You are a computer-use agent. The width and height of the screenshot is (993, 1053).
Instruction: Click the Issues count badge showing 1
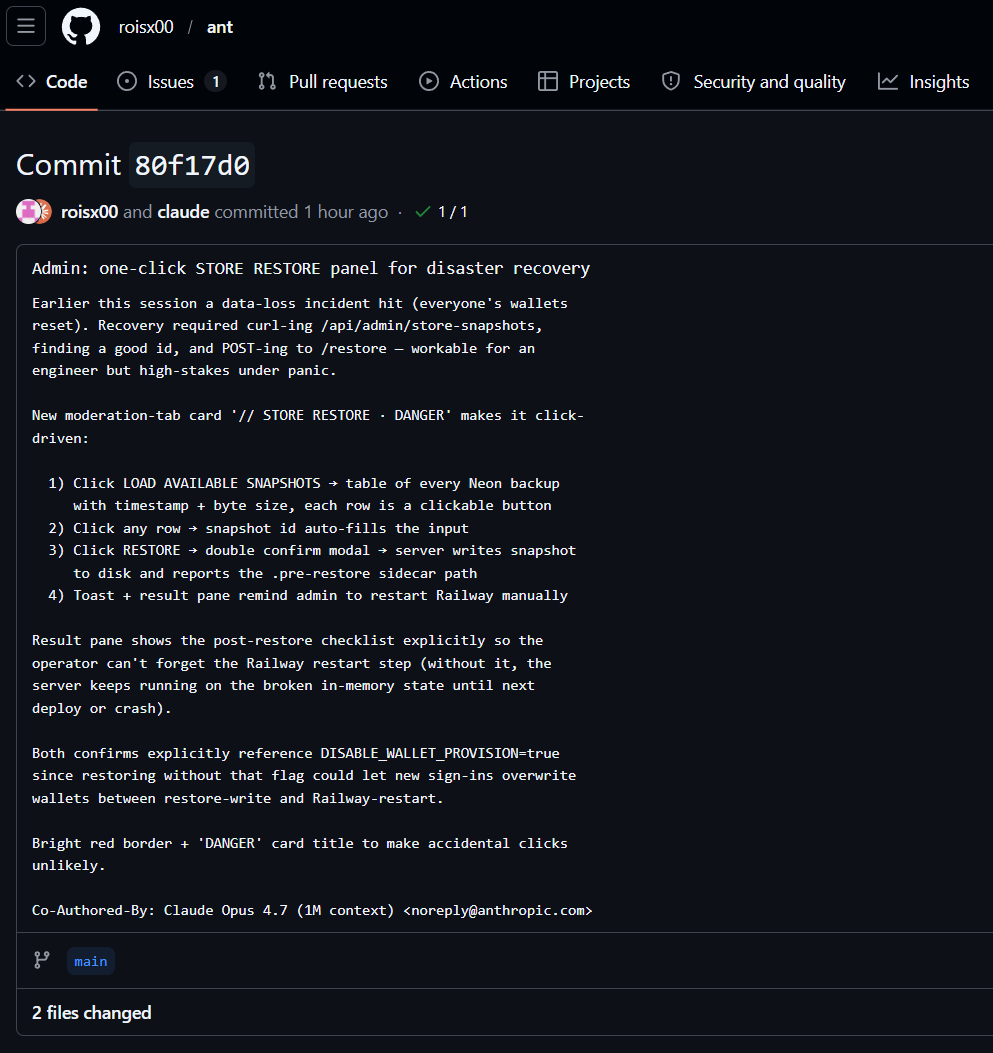[216, 82]
